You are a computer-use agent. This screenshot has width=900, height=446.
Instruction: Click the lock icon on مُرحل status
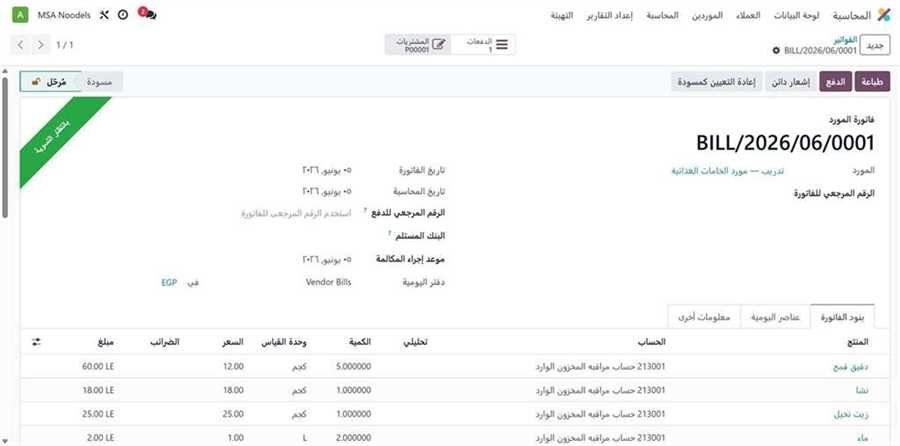point(36,82)
